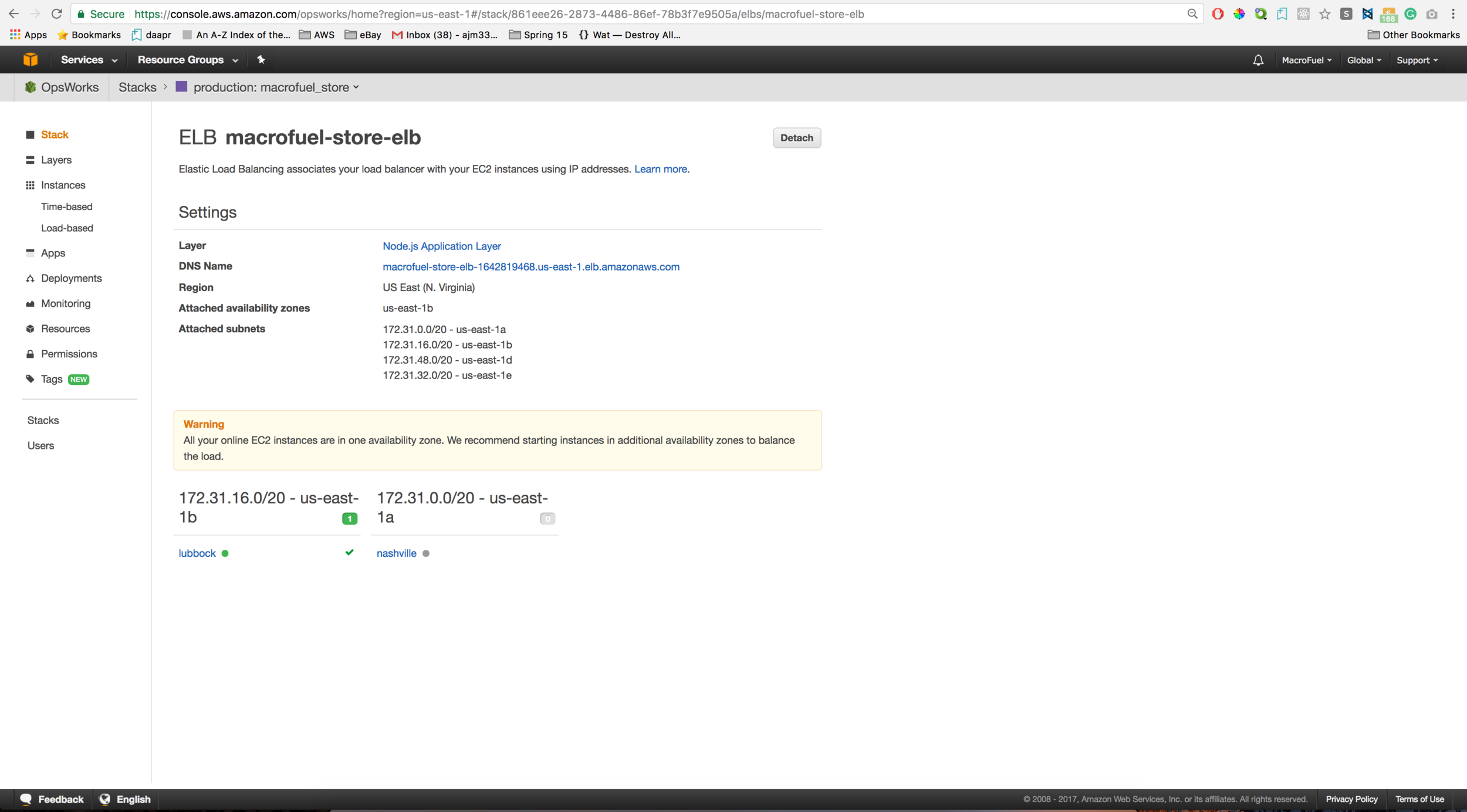Open Permissions in the sidebar
This screenshot has height=812, width=1467.
pos(69,354)
